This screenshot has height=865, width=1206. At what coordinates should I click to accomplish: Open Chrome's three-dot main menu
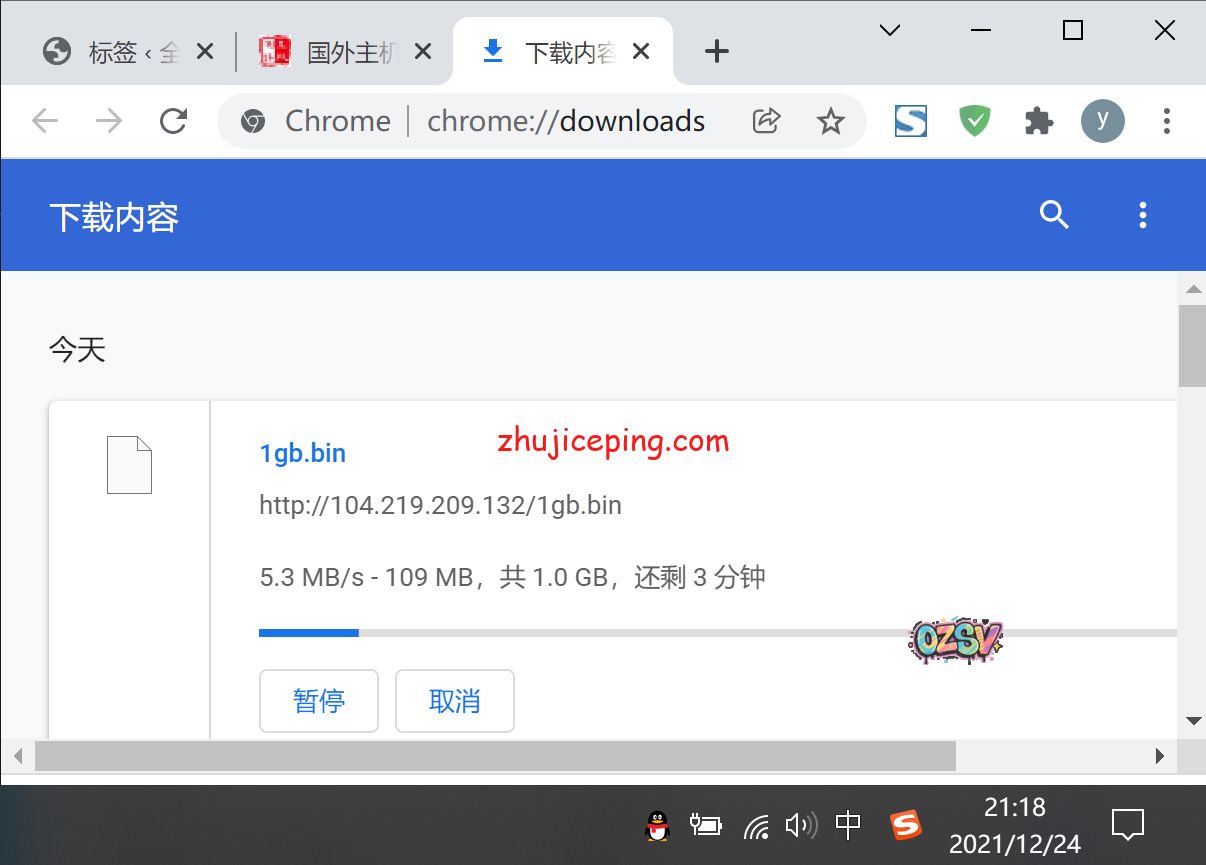[x=1166, y=122]
